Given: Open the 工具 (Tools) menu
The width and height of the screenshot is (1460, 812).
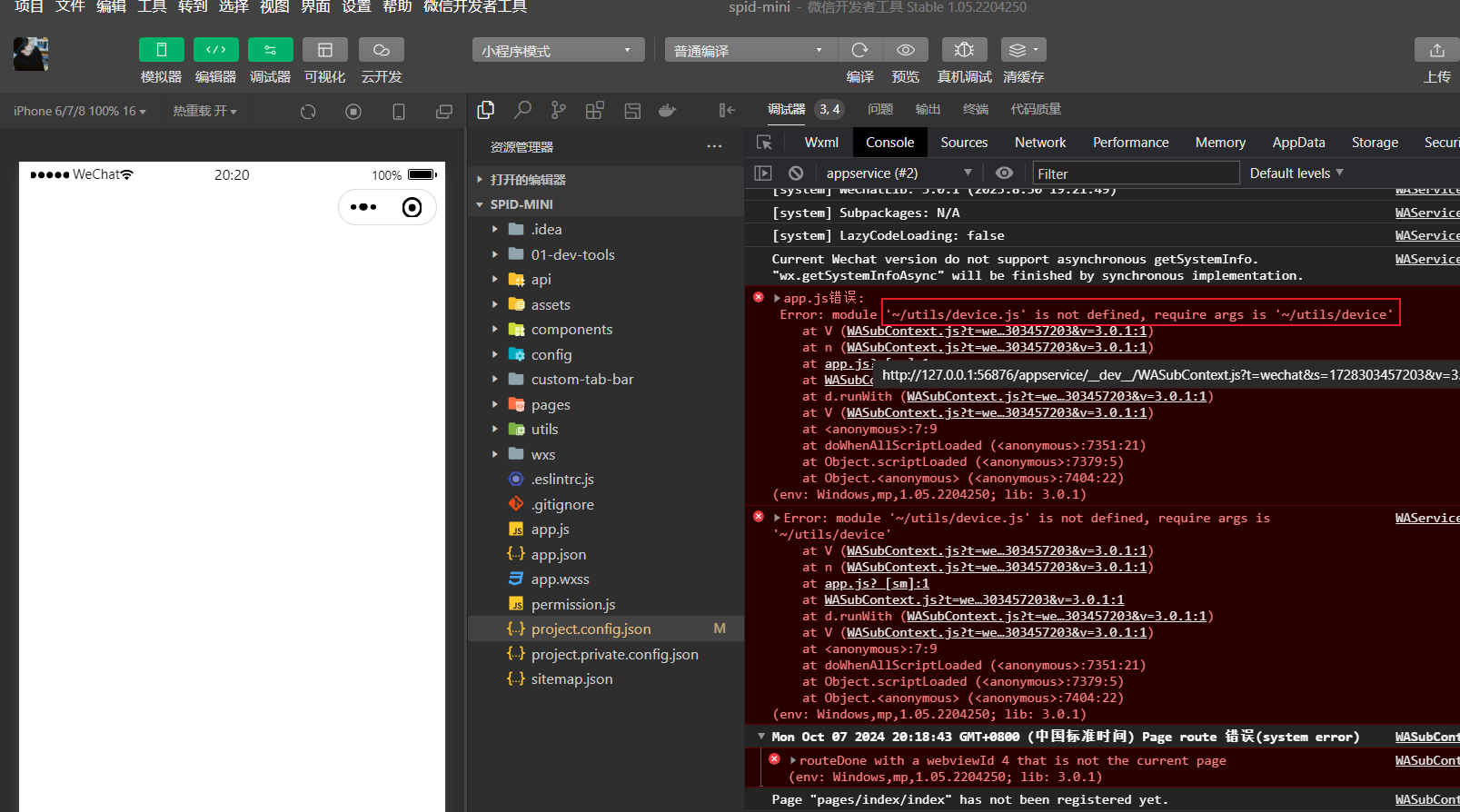Looking at the screenshot, I should [152, 6].
